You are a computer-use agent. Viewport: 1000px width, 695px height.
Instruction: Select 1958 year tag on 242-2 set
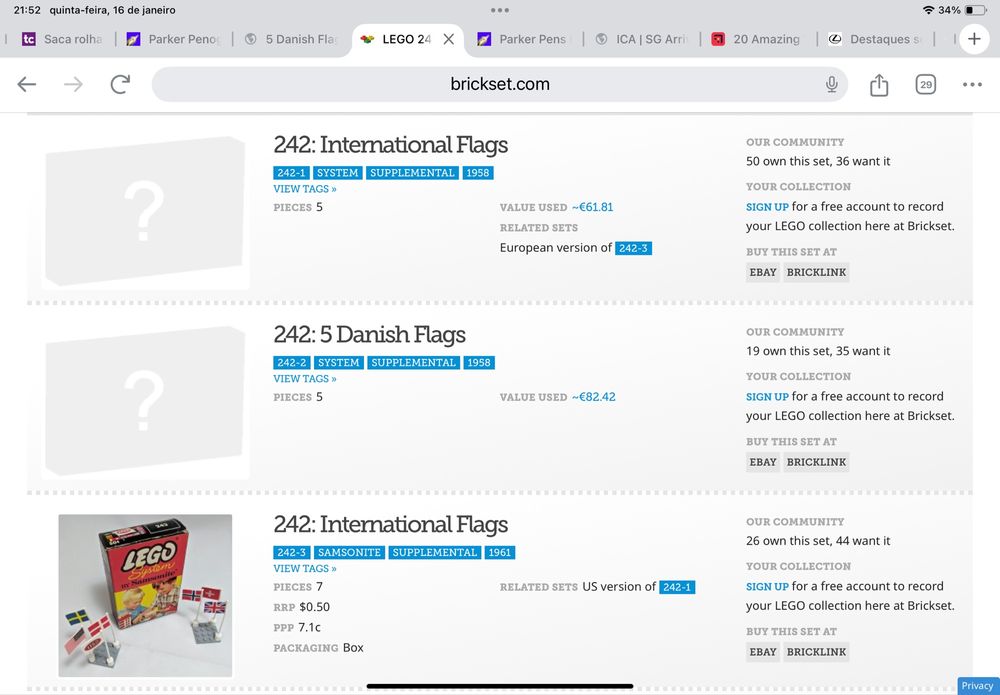tap(479, 363)
